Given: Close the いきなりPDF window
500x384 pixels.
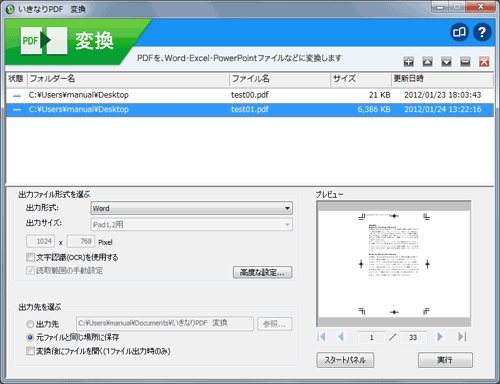Looking at the screenshot, I should click(480, 7).
